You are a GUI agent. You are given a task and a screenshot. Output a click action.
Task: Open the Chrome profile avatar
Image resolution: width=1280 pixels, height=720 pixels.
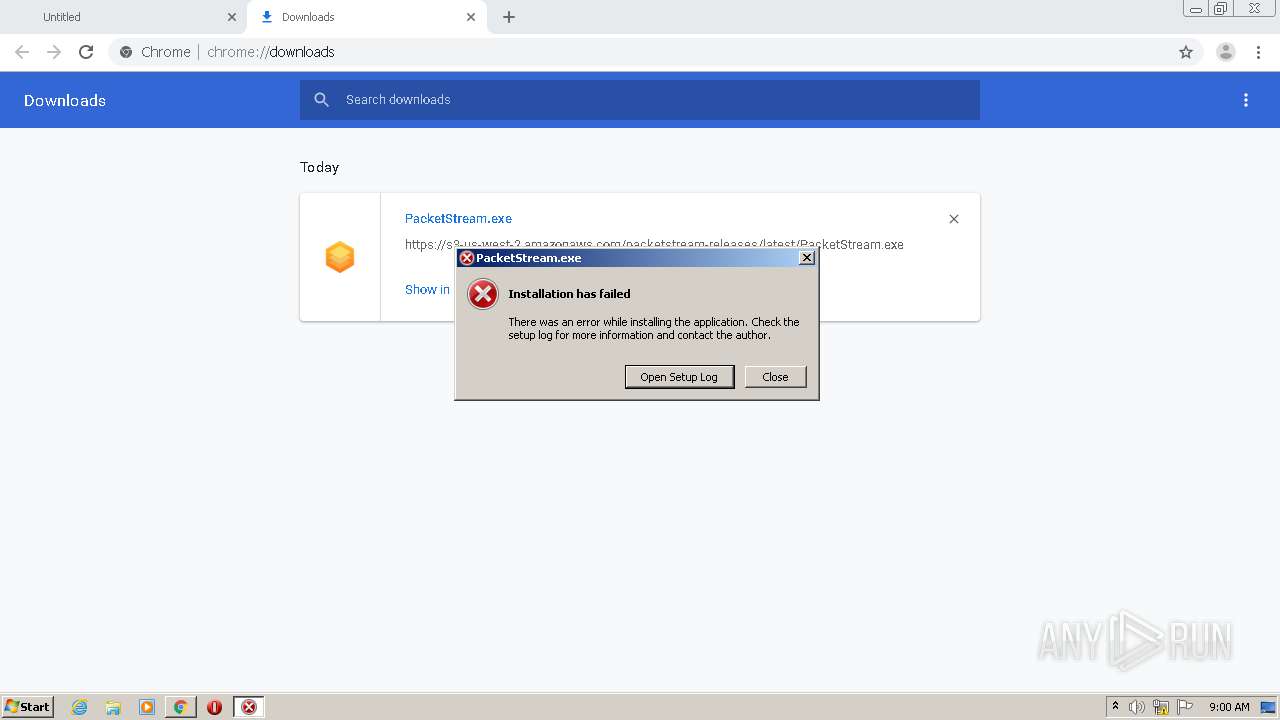pos(1226,52)
